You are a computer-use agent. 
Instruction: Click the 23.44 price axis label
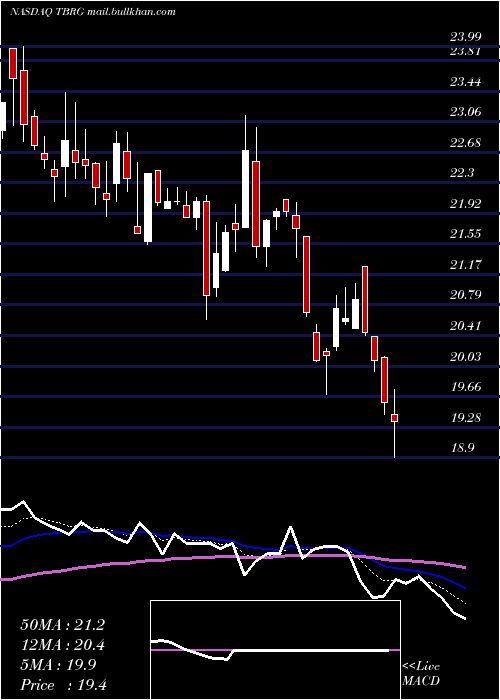coord(465,82)
